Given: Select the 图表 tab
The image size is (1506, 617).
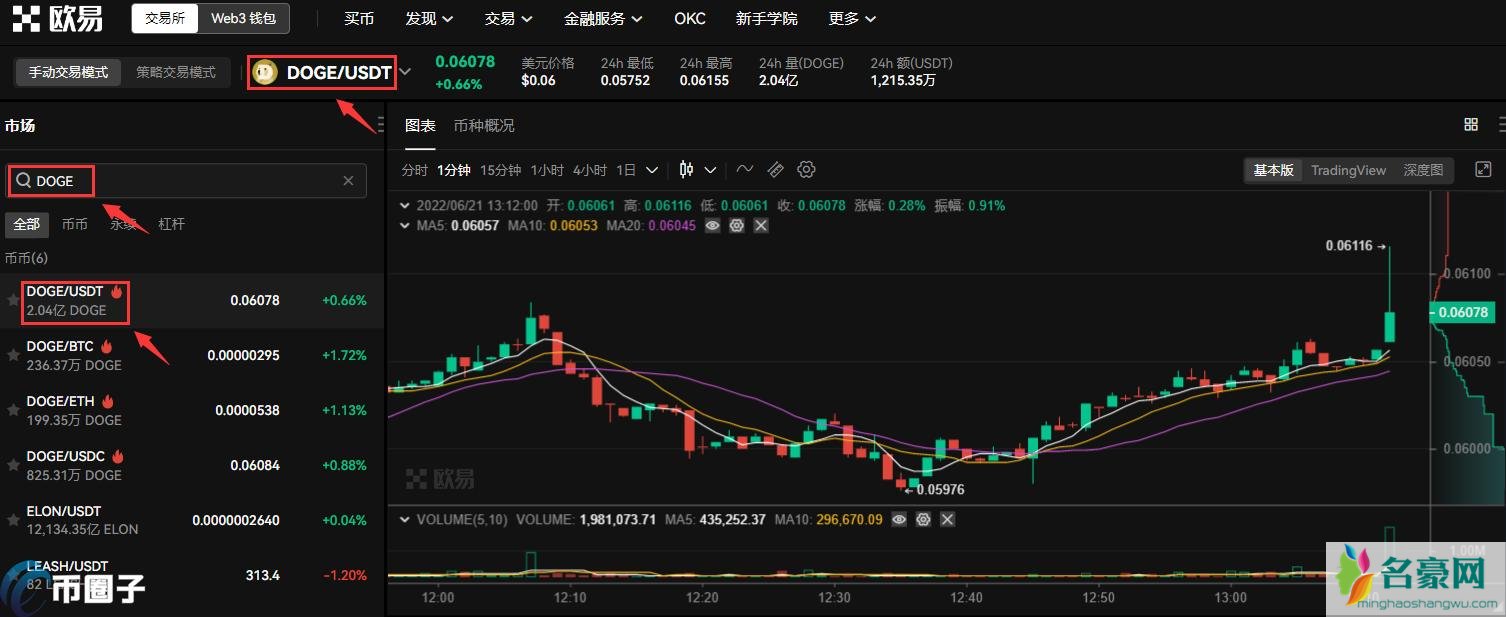Looking at the screenshot, I should pos(420,125).
